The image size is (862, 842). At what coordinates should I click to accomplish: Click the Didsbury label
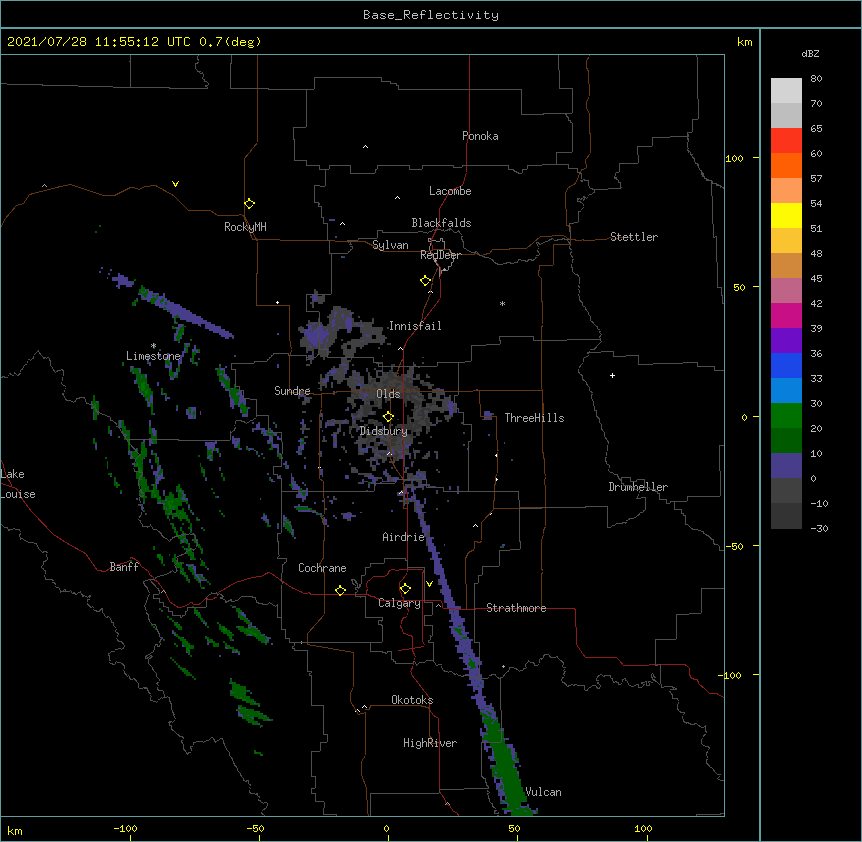coord(384,431)
